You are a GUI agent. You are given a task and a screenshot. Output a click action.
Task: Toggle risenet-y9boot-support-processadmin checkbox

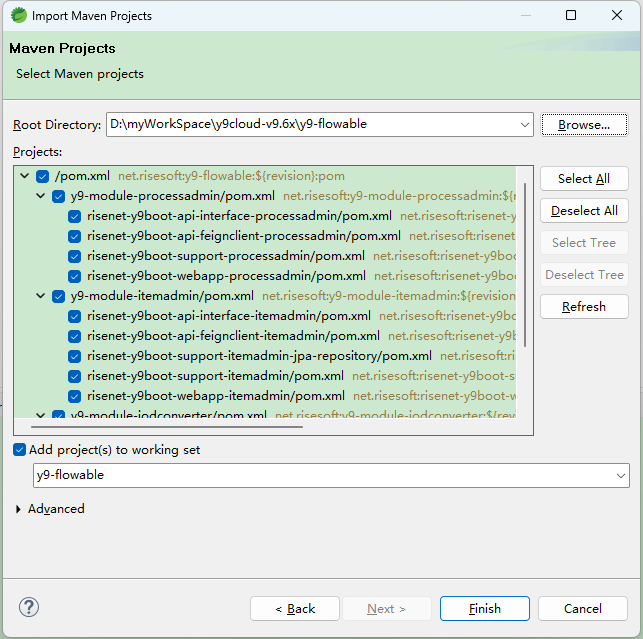[x=75, y=256]
